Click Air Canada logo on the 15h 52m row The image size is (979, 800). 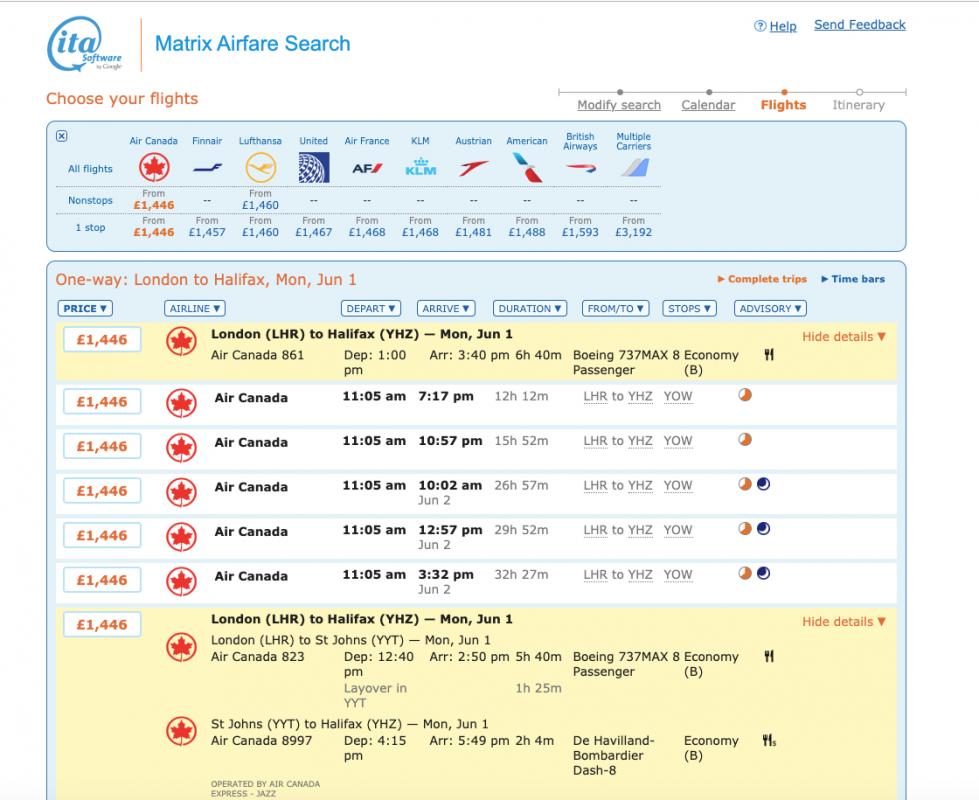pos(181,447)
